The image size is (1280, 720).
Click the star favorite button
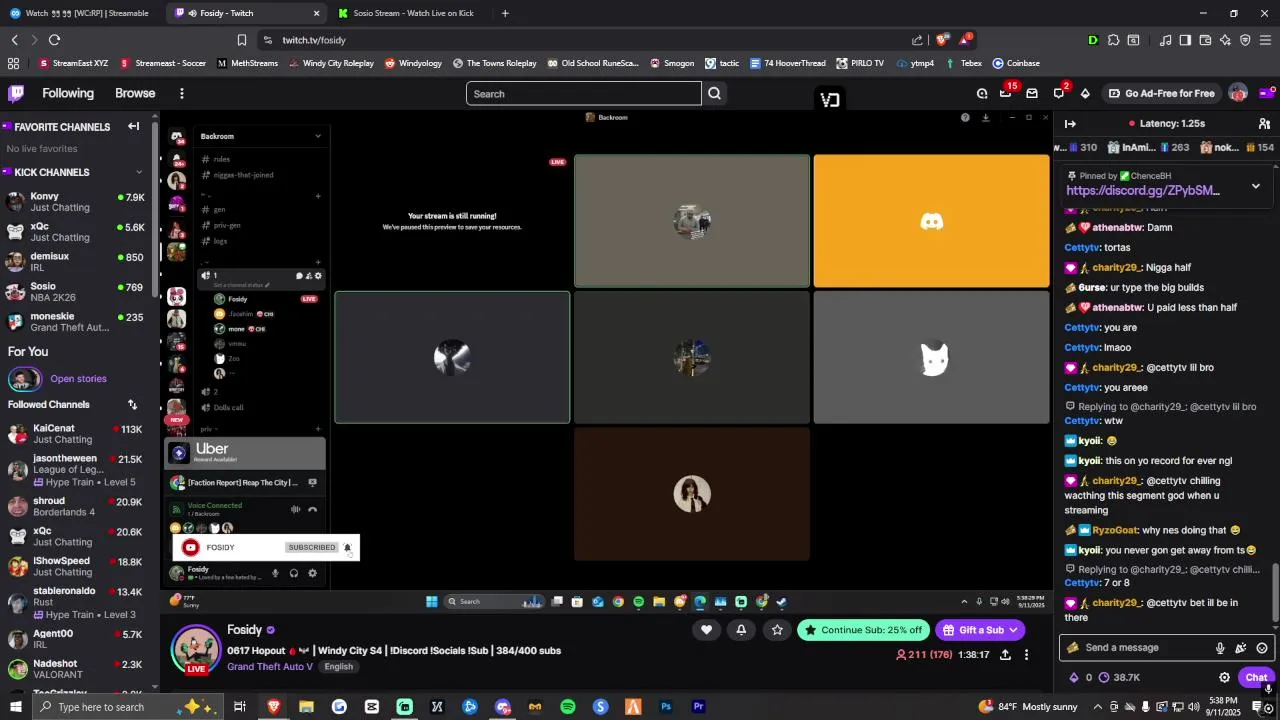click(x=777, y=629)
